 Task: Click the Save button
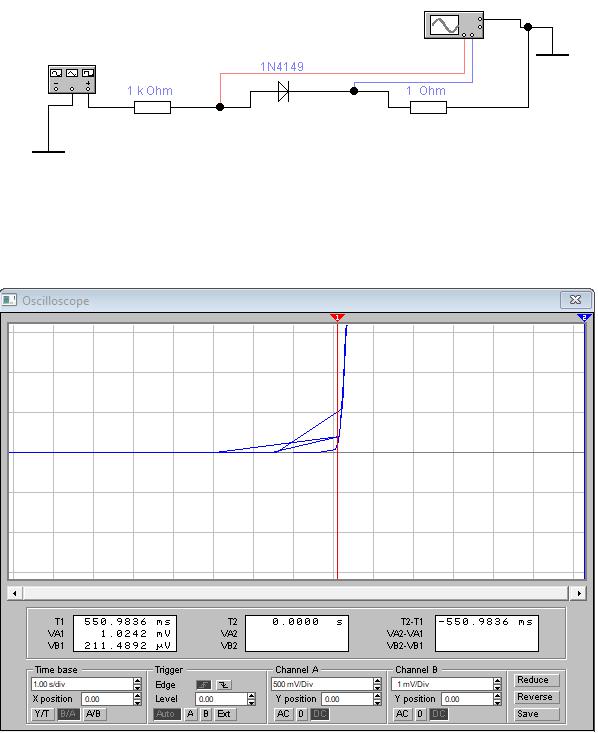click(536, 714)
